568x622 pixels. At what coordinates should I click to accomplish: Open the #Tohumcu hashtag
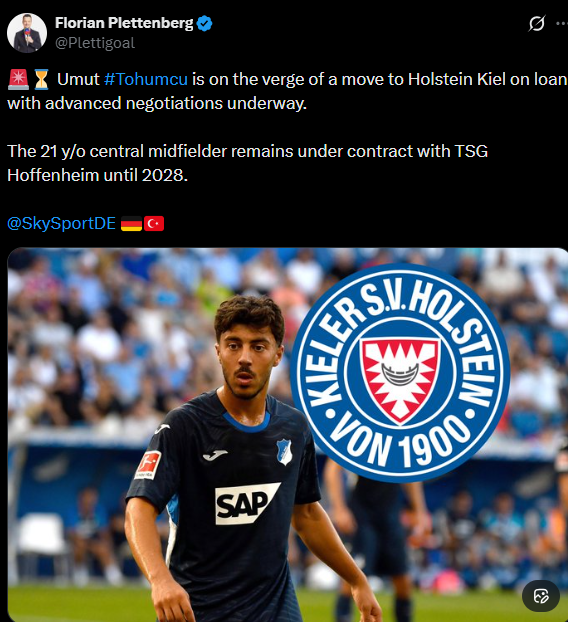[146, 79]
